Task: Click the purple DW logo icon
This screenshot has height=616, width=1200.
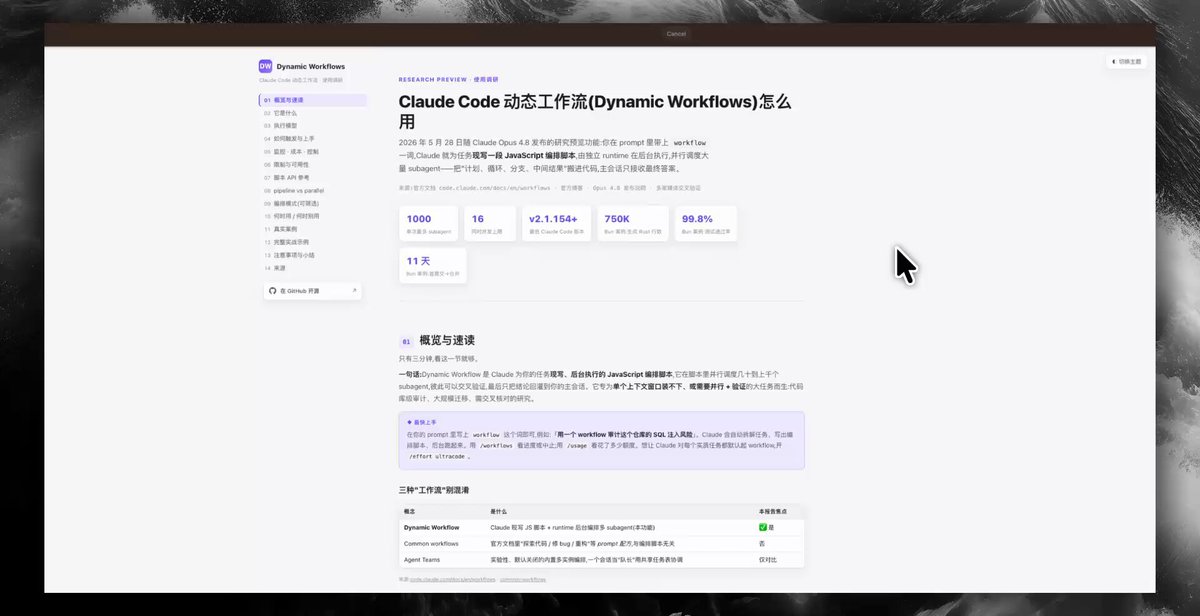Action: click(x=265, y=66)
